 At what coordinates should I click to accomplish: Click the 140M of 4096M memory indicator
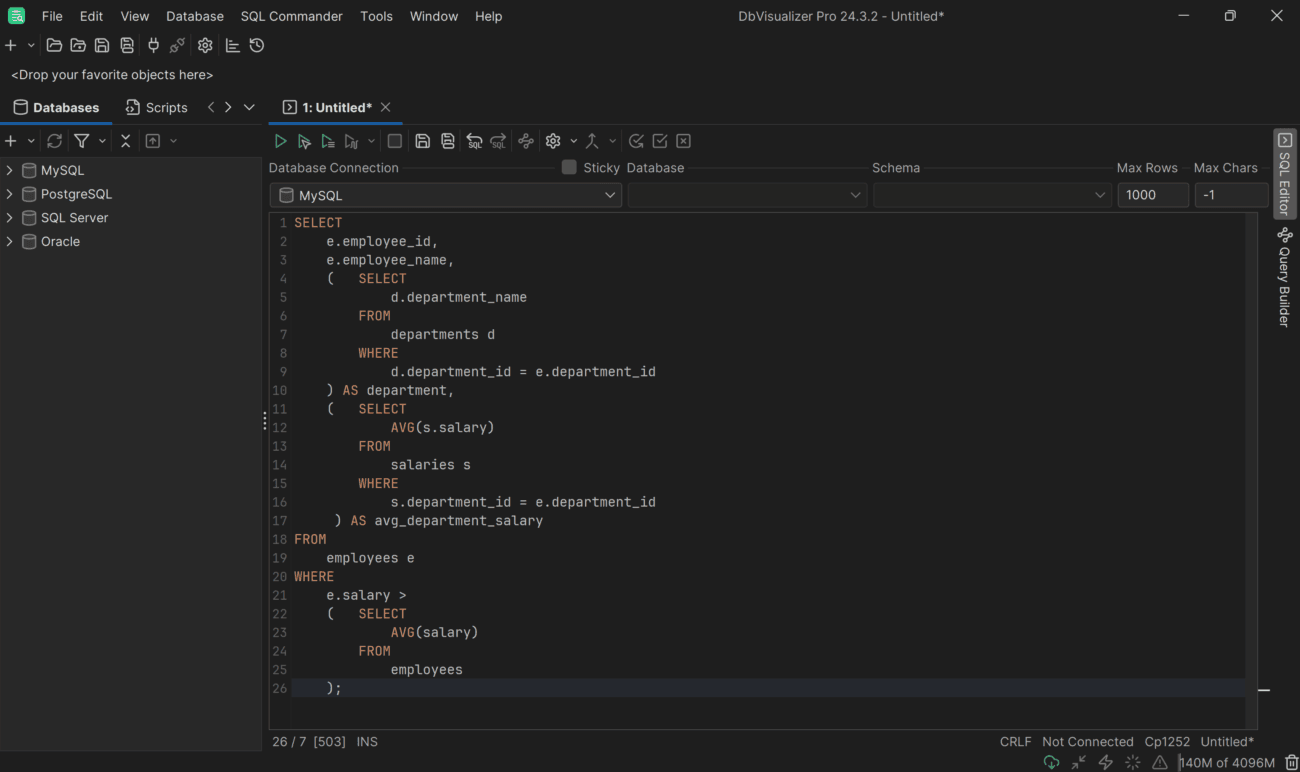click(x=1226, y=761)
